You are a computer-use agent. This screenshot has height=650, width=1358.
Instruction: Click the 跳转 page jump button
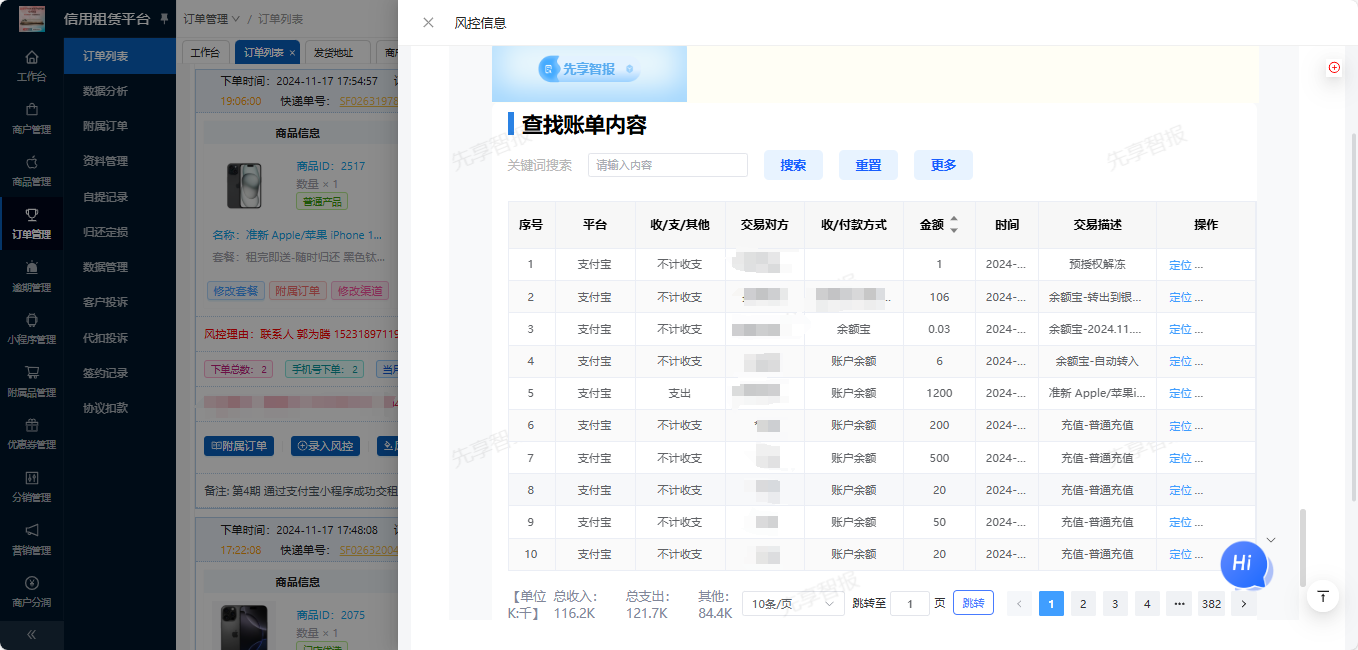point(973,603)
